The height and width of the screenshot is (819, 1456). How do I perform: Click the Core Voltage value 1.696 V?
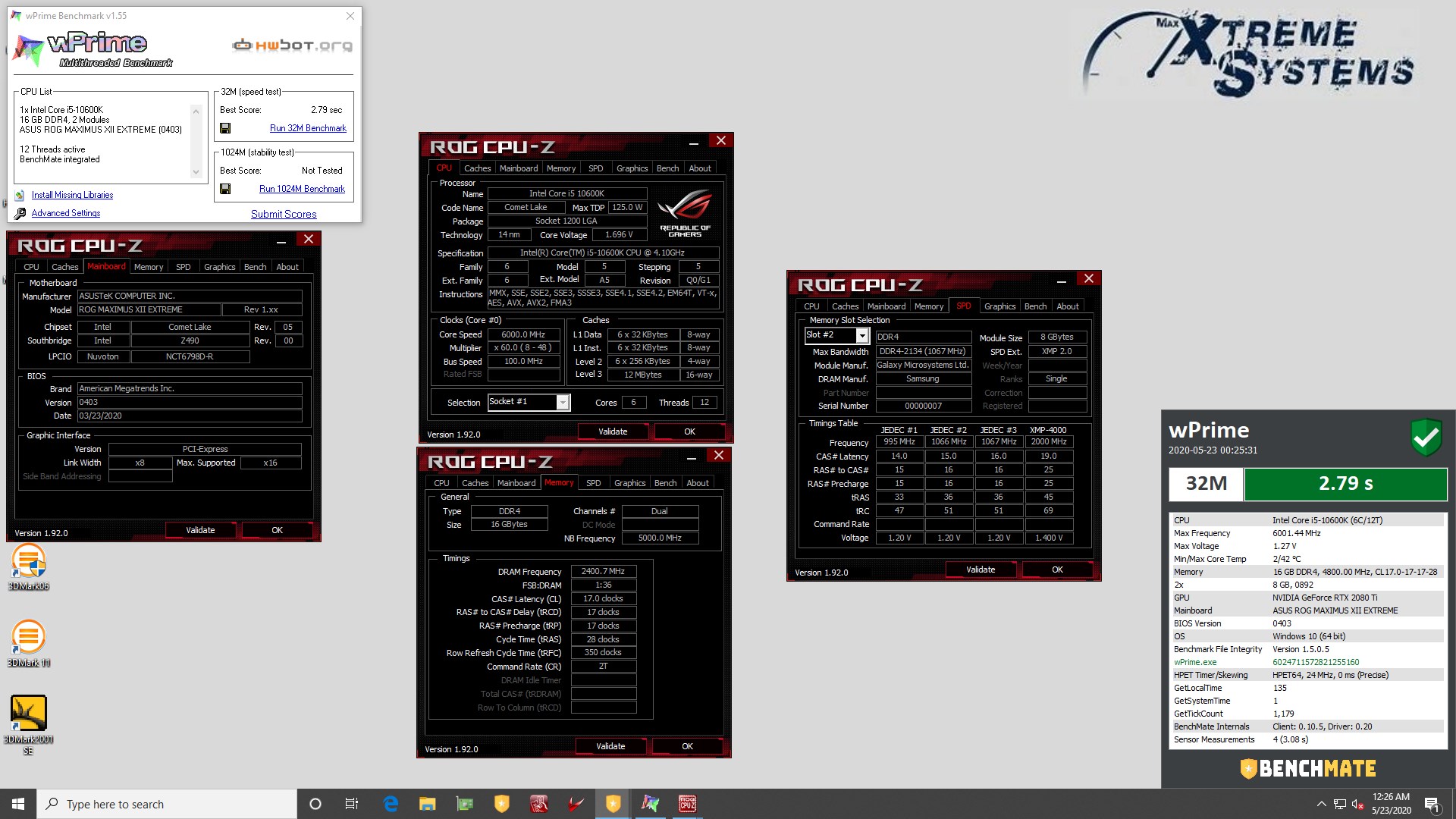(618, 234)
